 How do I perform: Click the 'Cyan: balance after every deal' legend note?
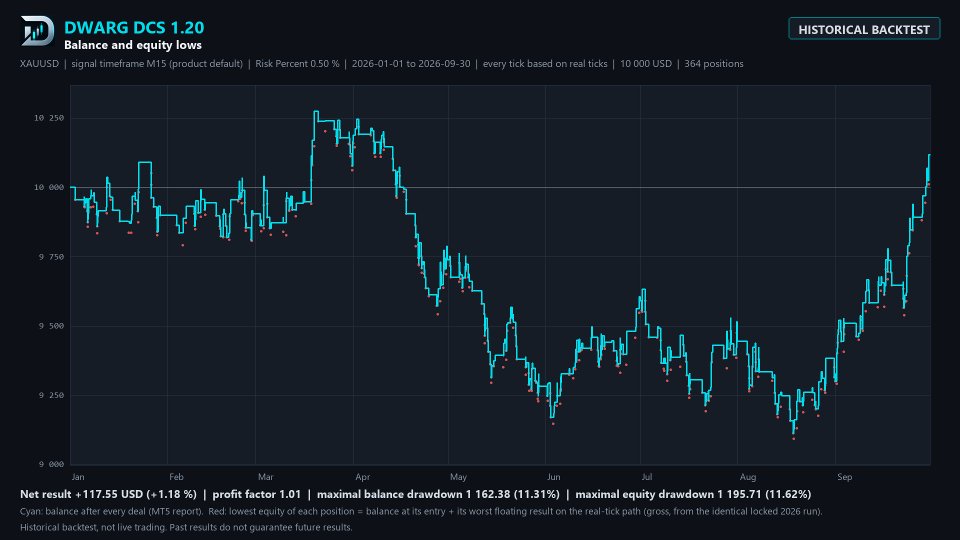(x=111, y=511)
